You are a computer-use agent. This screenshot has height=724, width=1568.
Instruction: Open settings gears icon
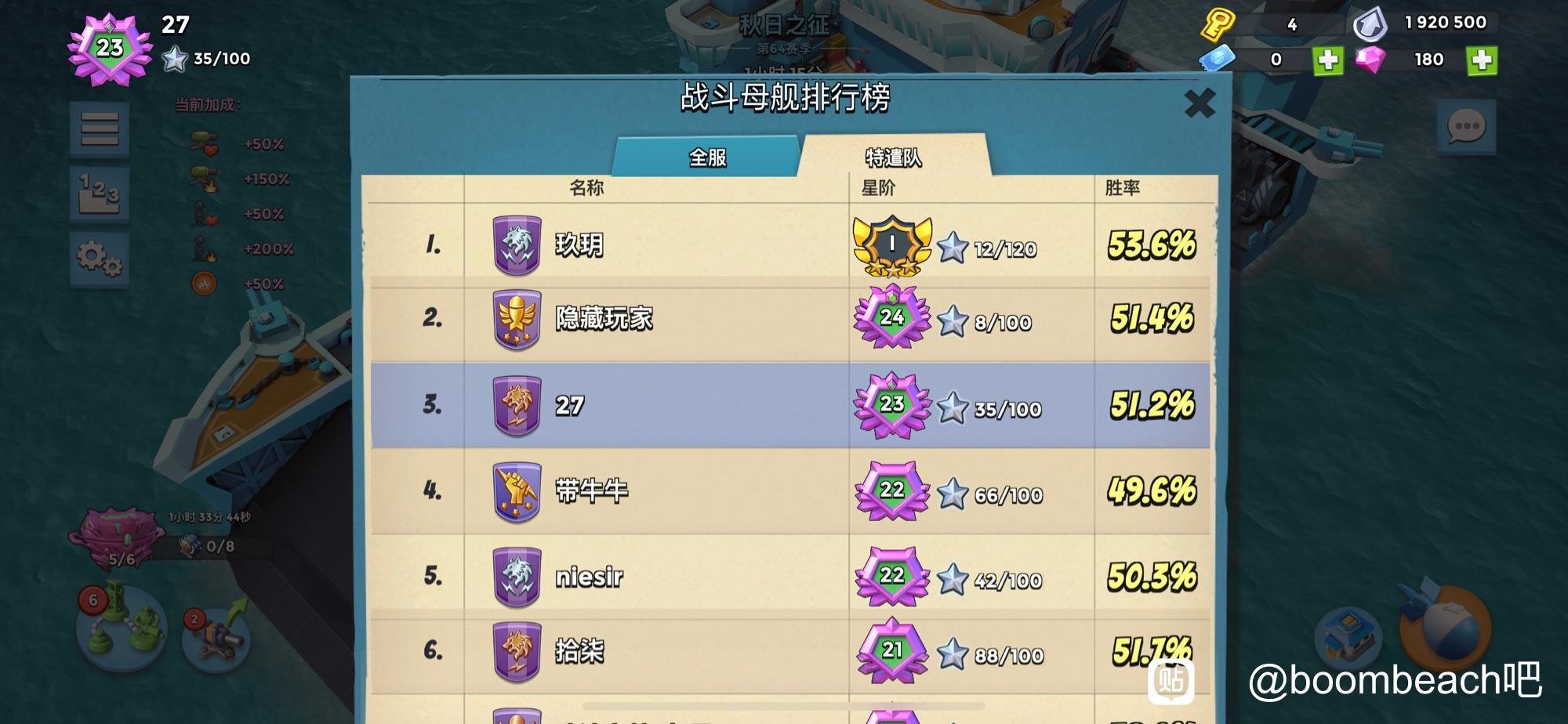(100, 258)
